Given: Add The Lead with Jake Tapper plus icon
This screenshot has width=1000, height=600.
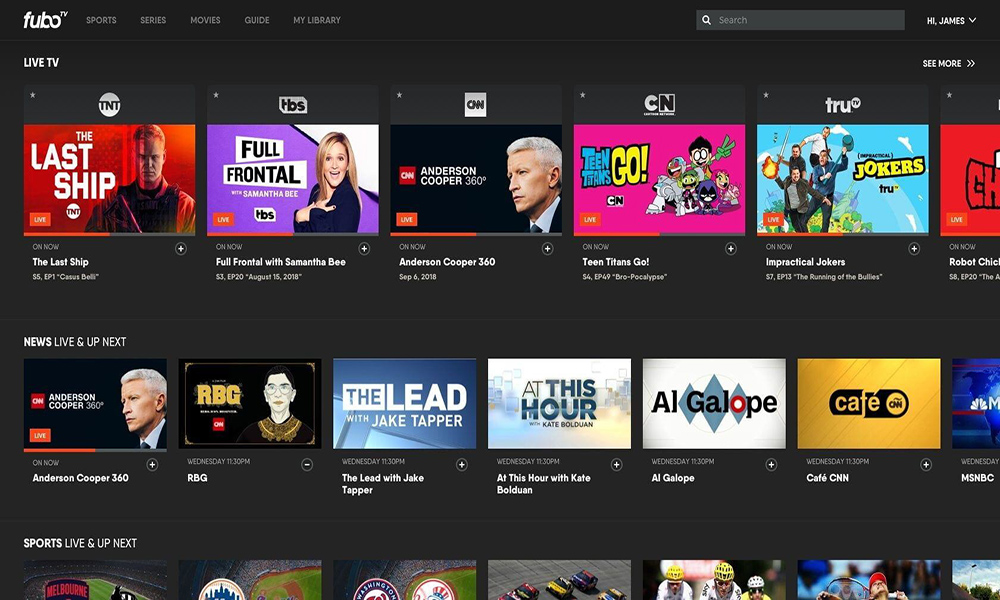Looking at the screenshot, I should 462,465.
